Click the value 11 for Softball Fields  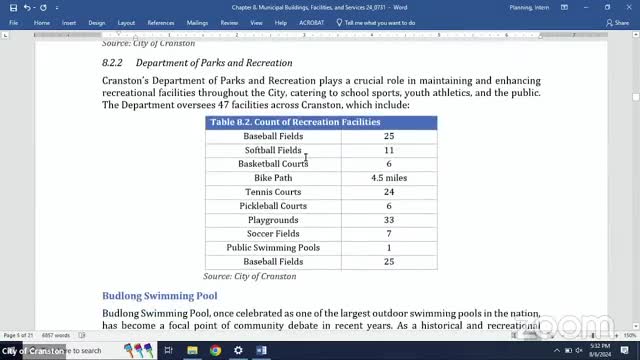[389, 150]
